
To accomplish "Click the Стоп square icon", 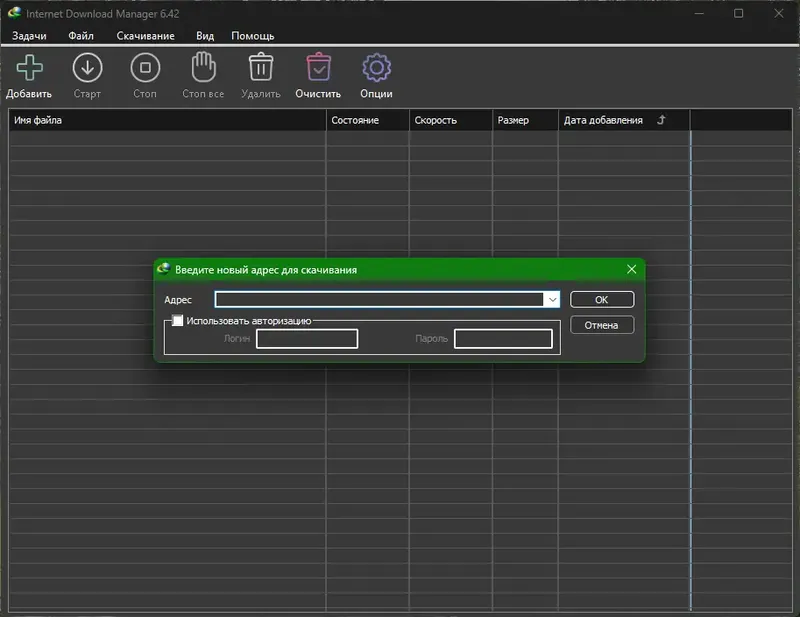I will tap(145, 67).
